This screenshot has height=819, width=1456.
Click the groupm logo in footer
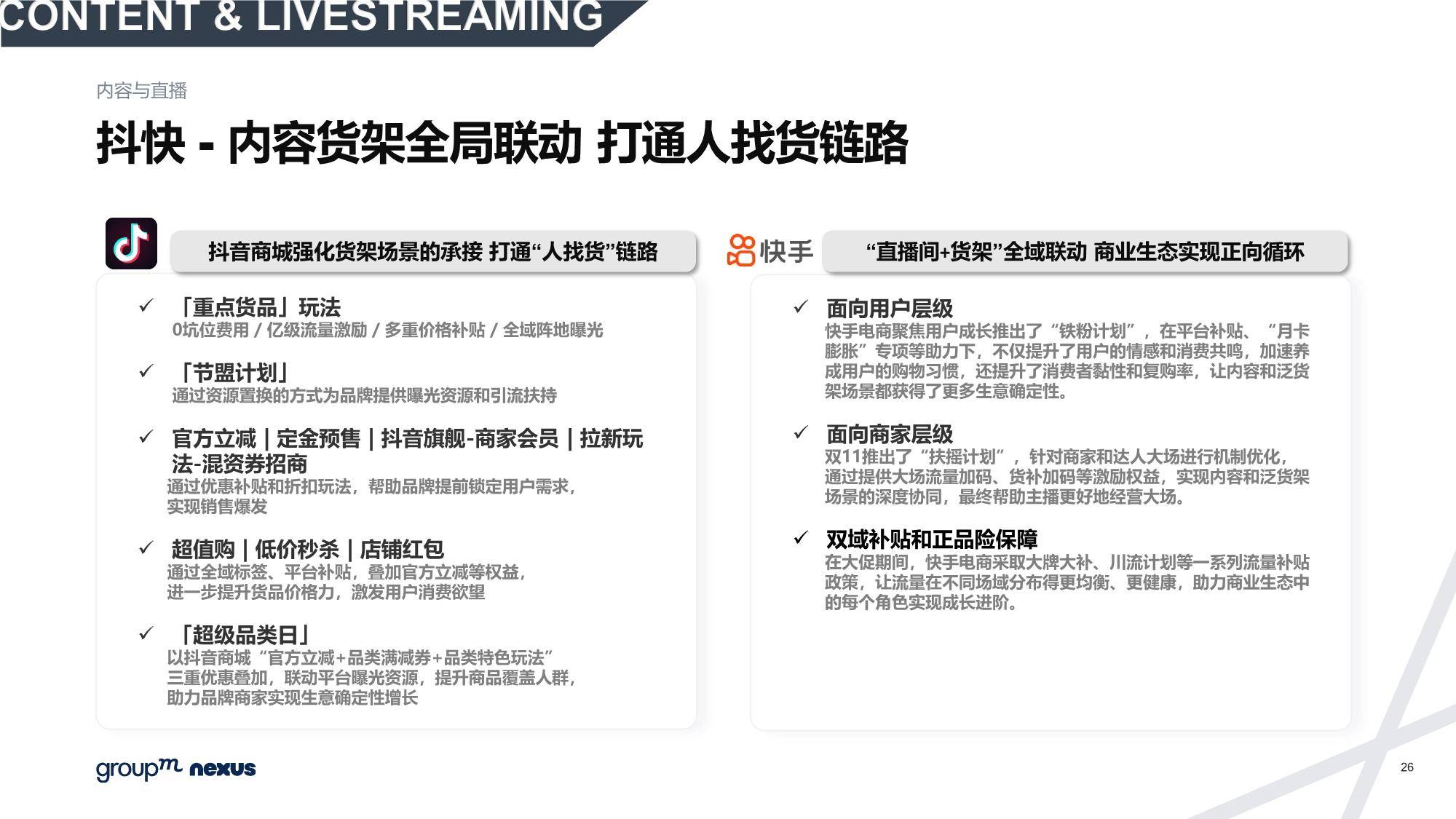click(x=138, y=769)
